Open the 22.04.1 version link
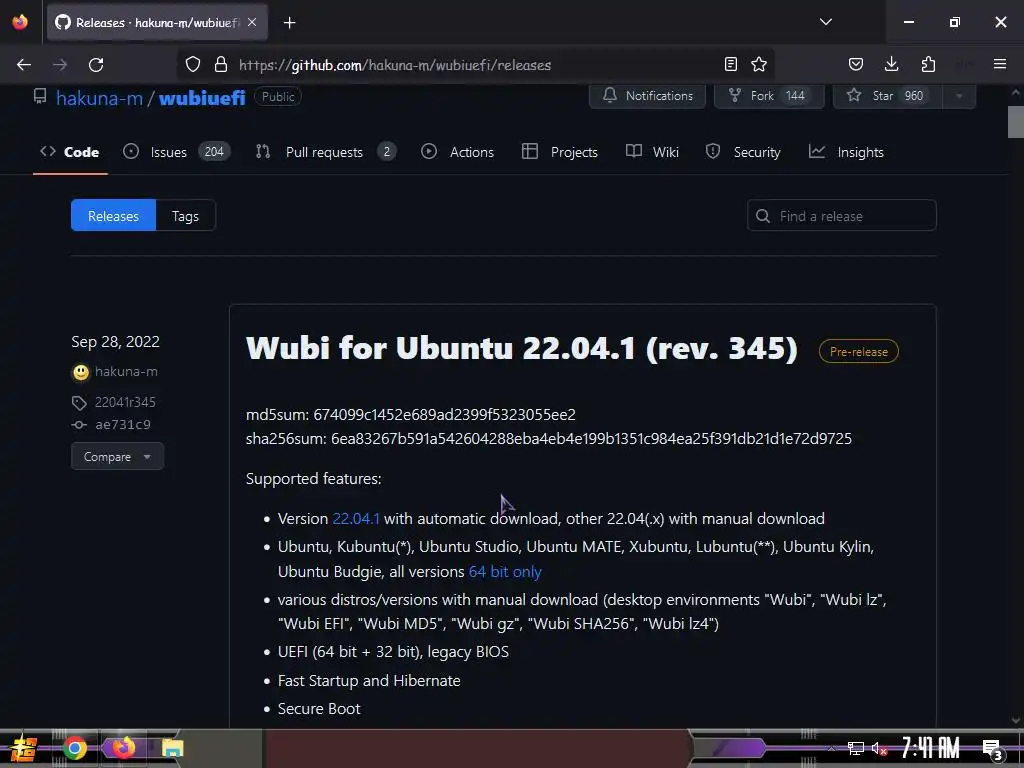The width and height of the screenshot is (1024, 768). tap(356, 519)
